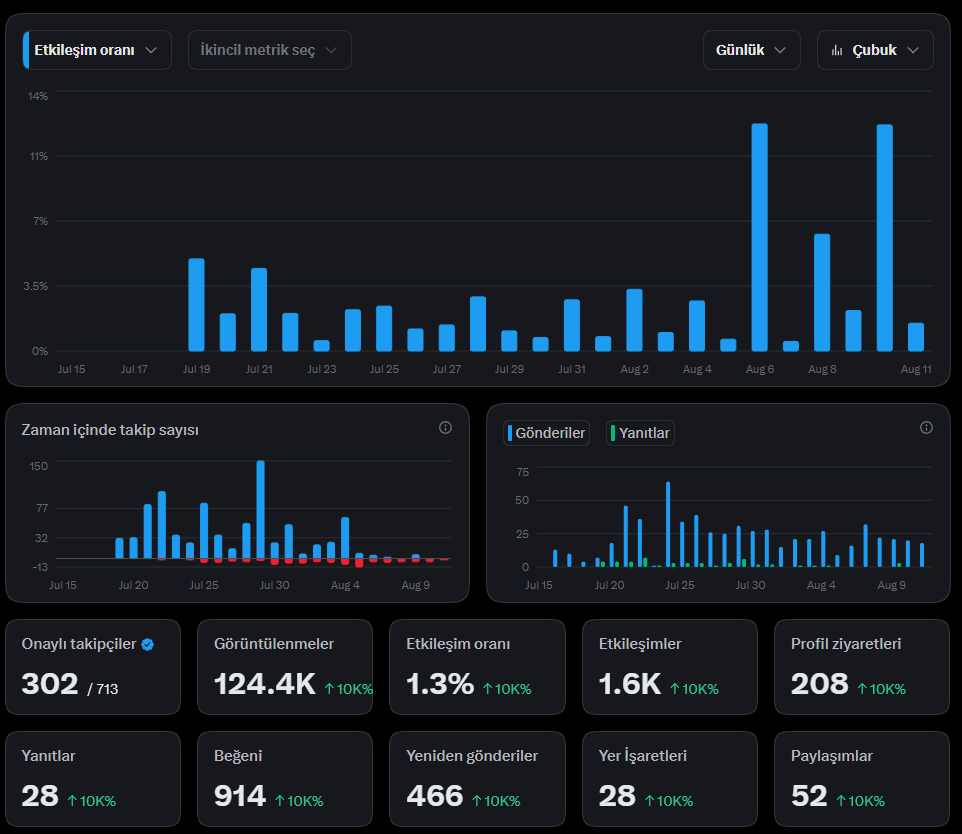Select the Etkileşimler stat card
The height and width of the screenshot is (834, 962).
(x=669, y=667)
